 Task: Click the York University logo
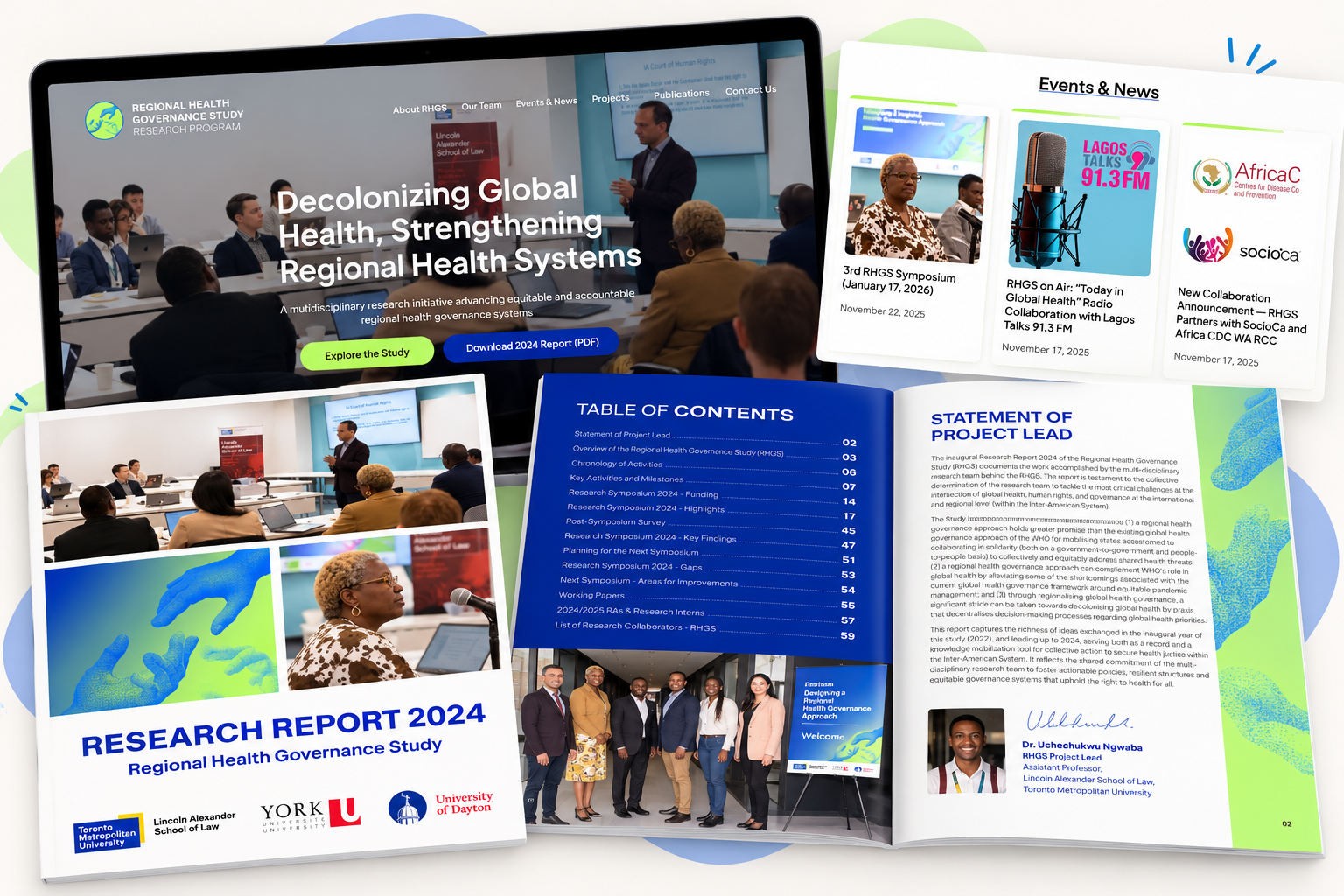tap(310, 815)
